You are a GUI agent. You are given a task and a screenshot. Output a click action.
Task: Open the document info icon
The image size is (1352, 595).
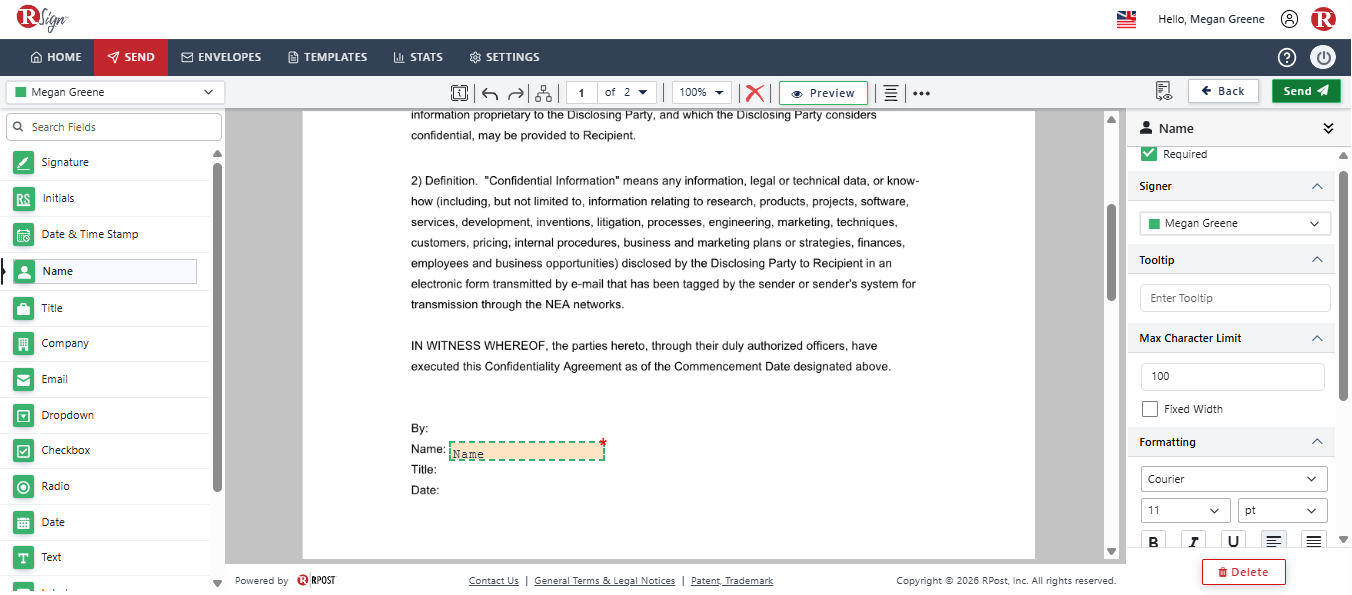tap(459, 93)
